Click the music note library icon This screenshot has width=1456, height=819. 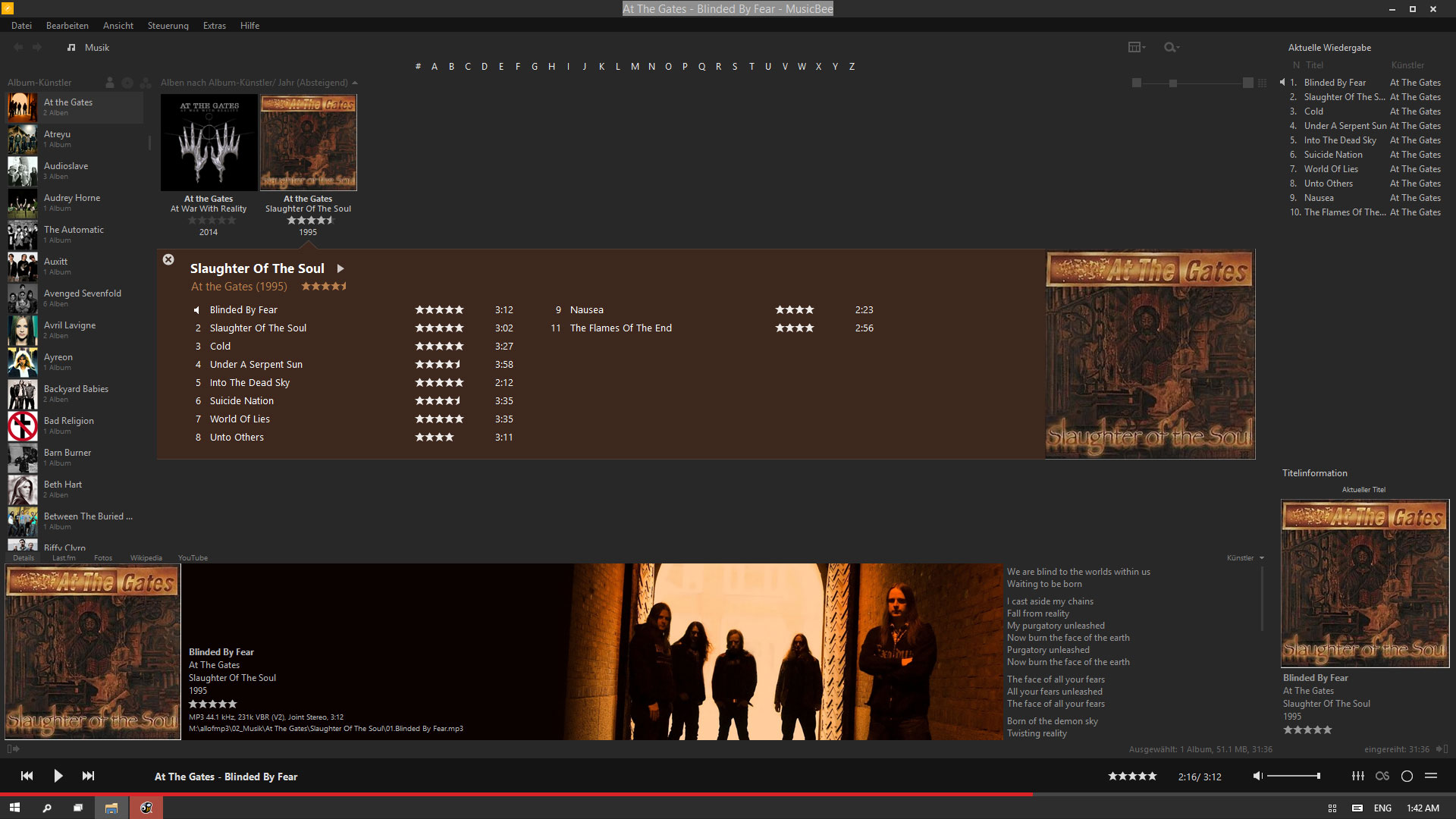(x=71, y=47)
